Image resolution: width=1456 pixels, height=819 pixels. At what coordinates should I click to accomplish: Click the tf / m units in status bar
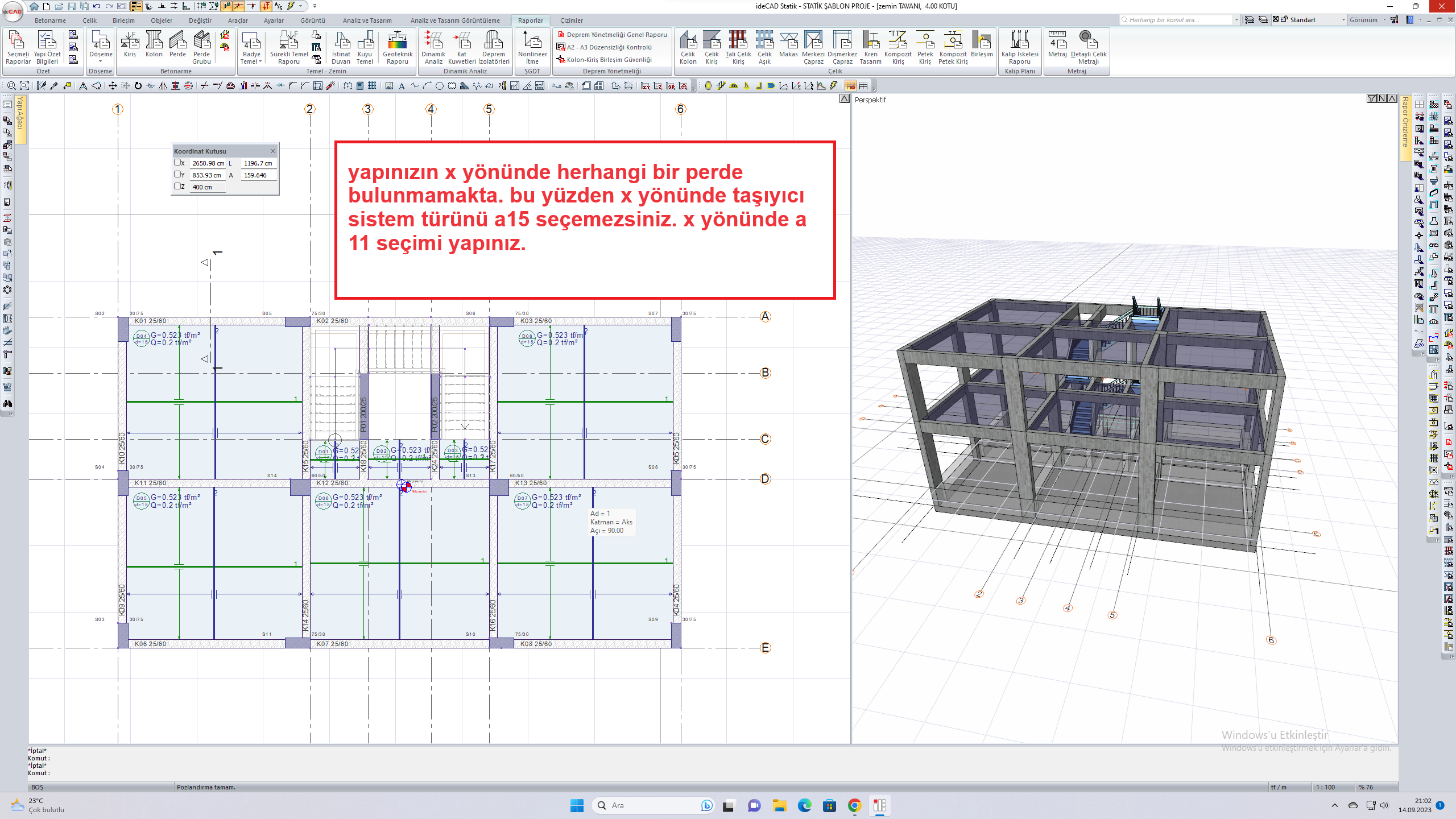[x=1279, y=787]
